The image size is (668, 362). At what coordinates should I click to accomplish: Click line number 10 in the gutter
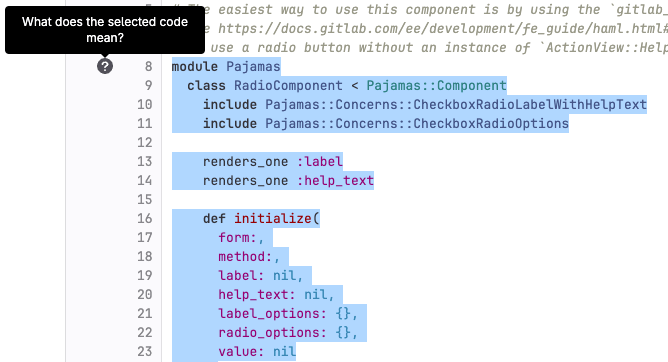click(x=144, y=104)
